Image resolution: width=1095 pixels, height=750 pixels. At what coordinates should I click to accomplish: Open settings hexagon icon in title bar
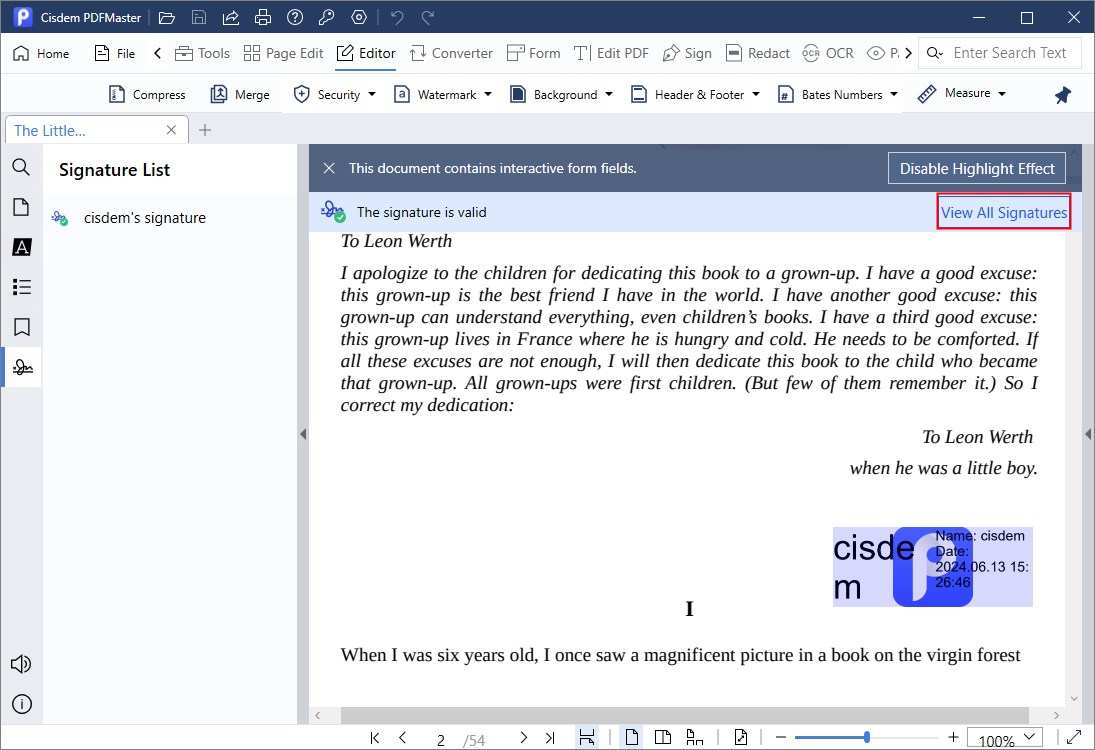pyautogui.click(x=359, y=17)
